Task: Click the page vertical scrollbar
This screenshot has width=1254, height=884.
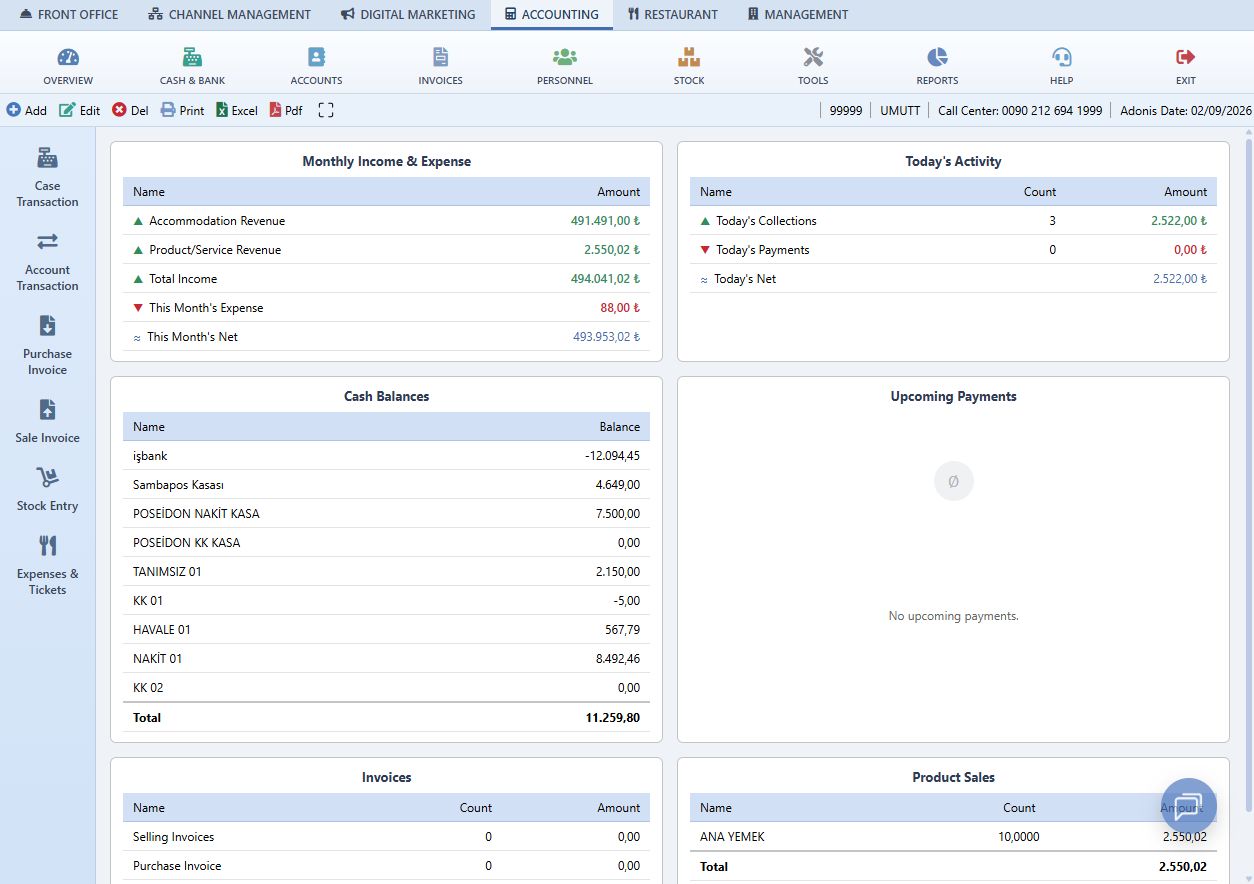Action: click(1248, 474)
